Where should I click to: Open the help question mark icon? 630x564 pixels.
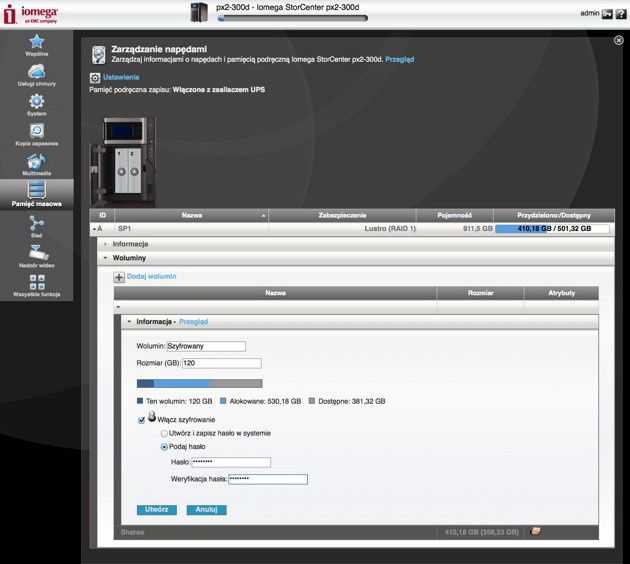621,14
